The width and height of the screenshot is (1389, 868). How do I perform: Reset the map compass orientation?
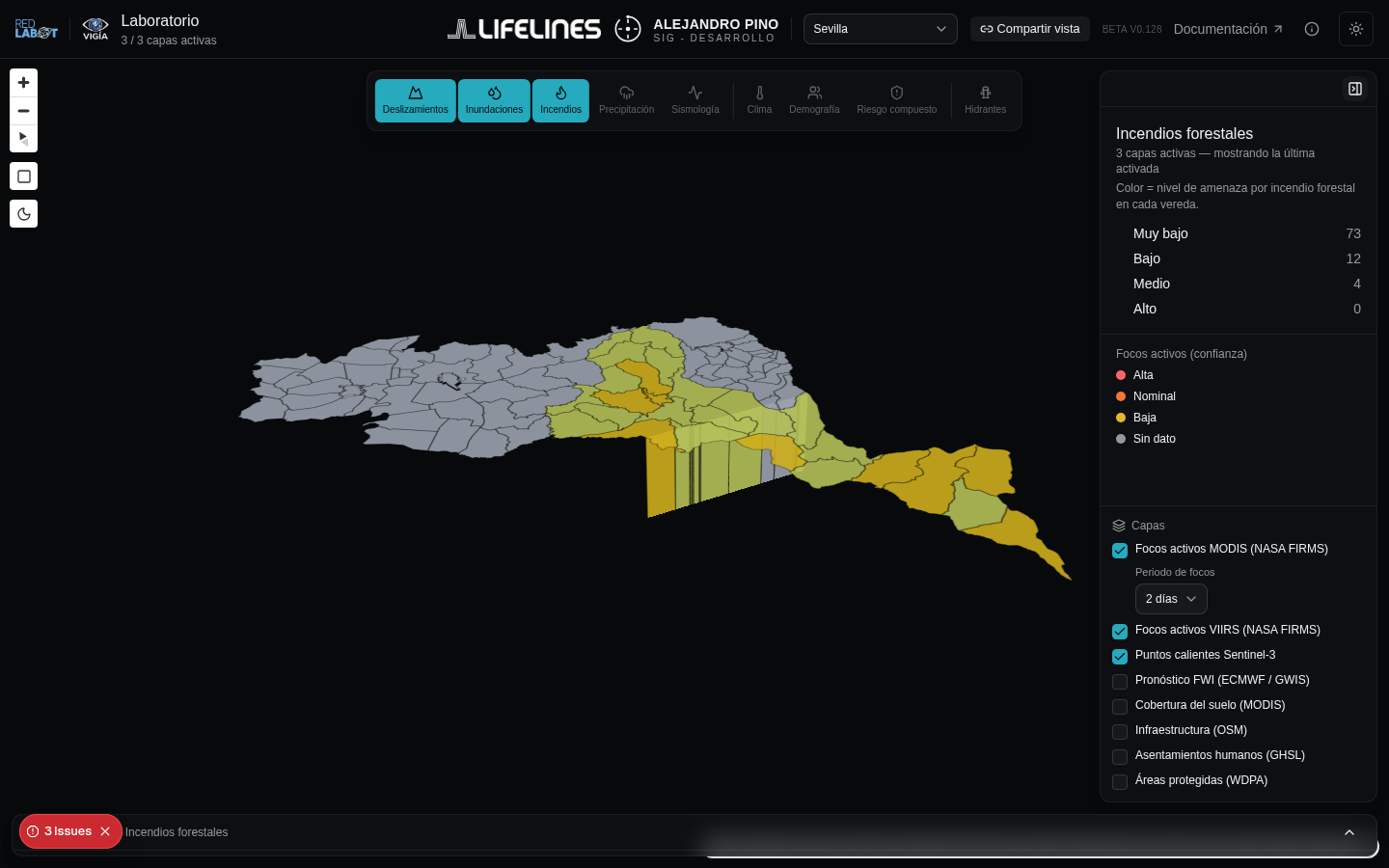pos(24,139)
